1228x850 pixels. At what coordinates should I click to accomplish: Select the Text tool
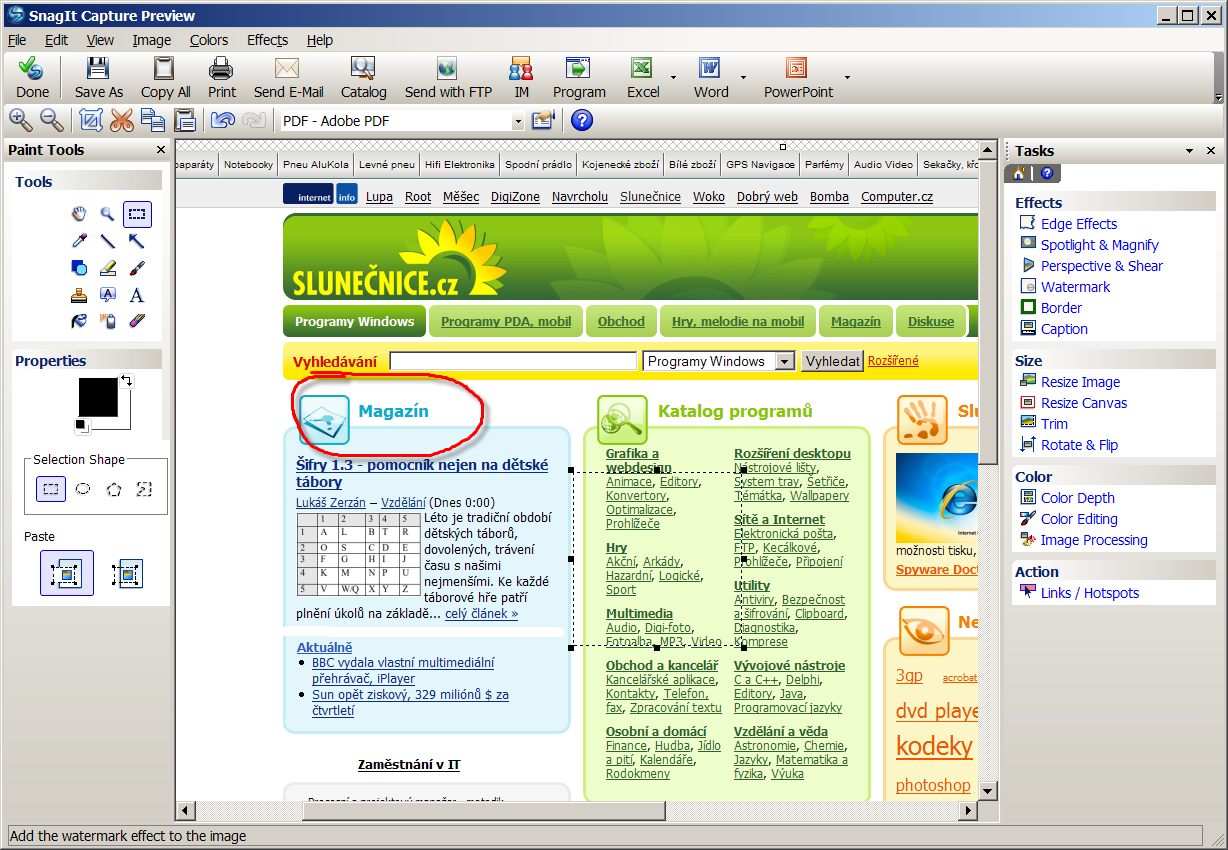pos(137,295)
